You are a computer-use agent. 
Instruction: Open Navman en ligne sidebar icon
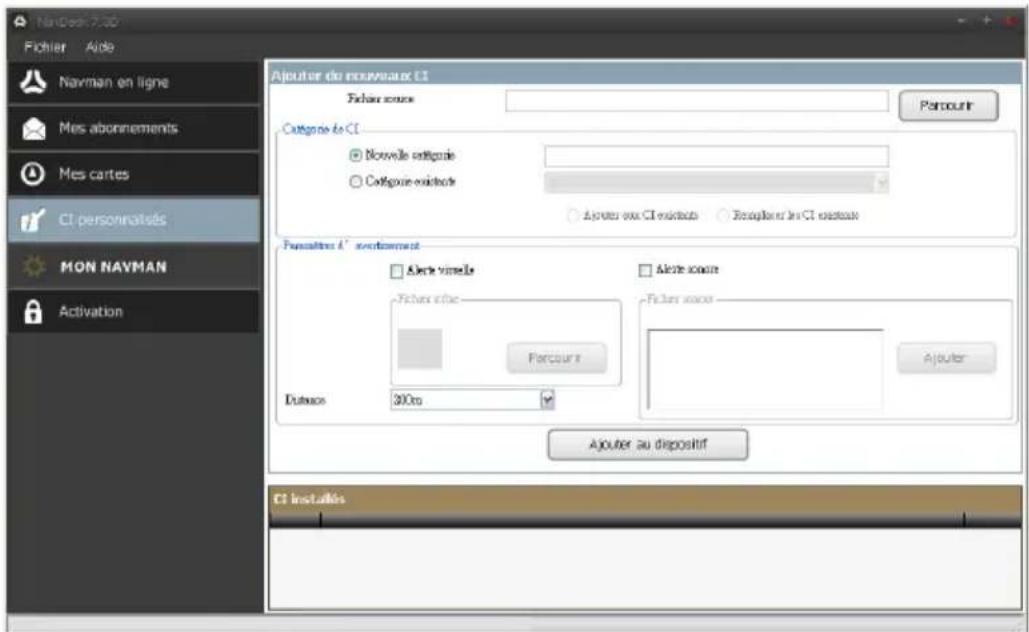click(x=33, y=82)
